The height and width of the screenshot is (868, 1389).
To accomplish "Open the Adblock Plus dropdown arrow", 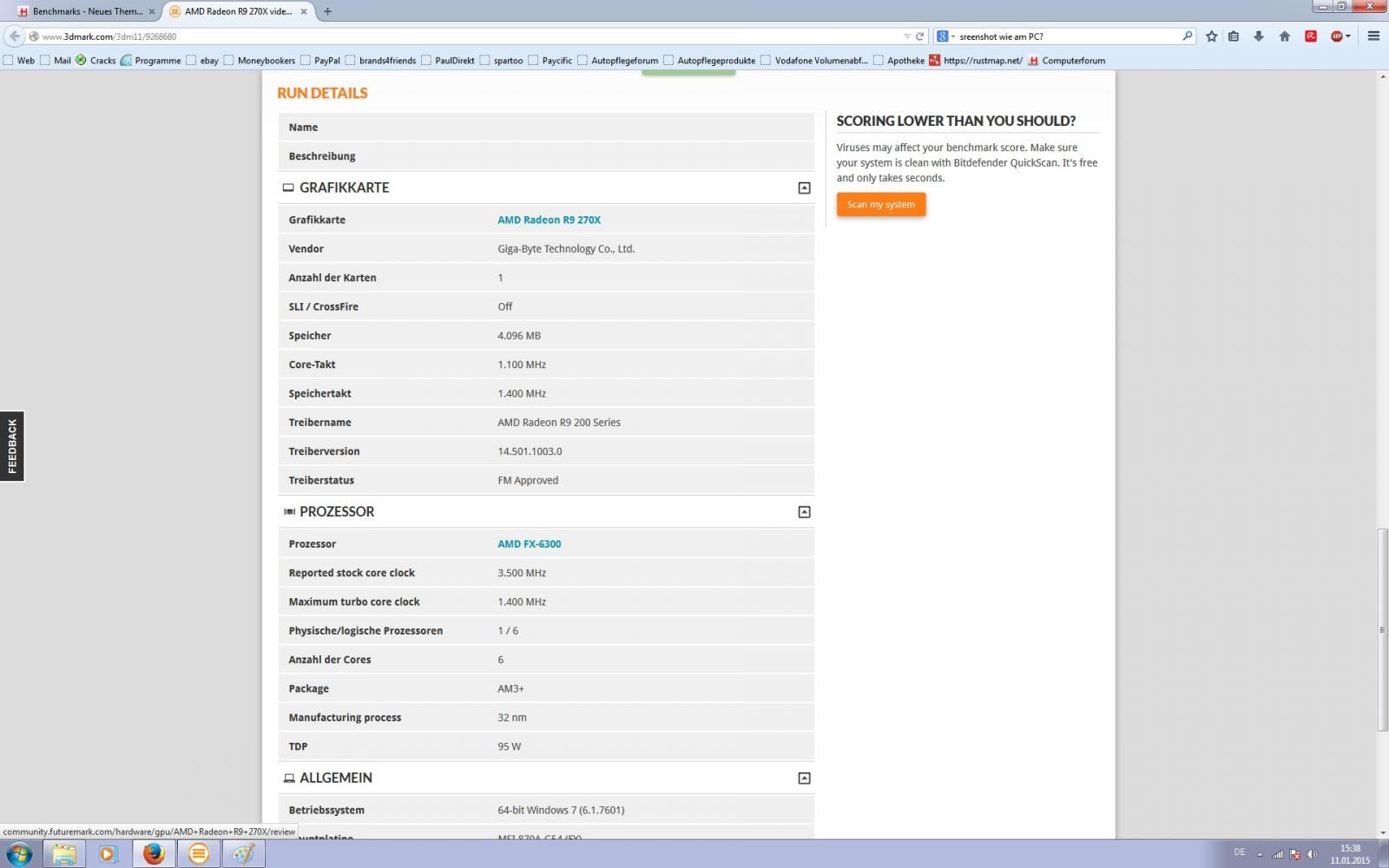I will tap(1348, 36).
